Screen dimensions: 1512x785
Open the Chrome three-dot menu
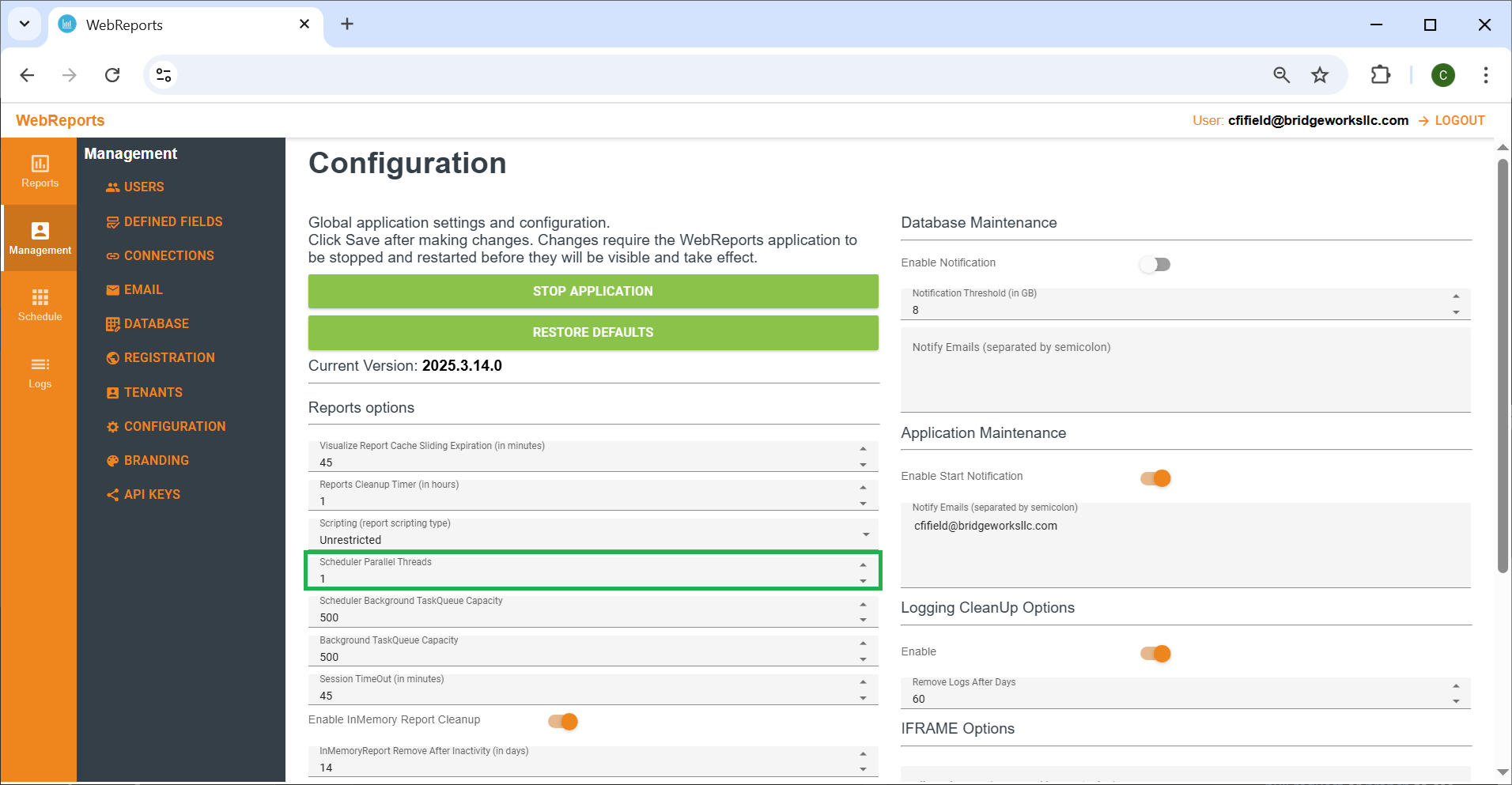tap(1486, 75)
